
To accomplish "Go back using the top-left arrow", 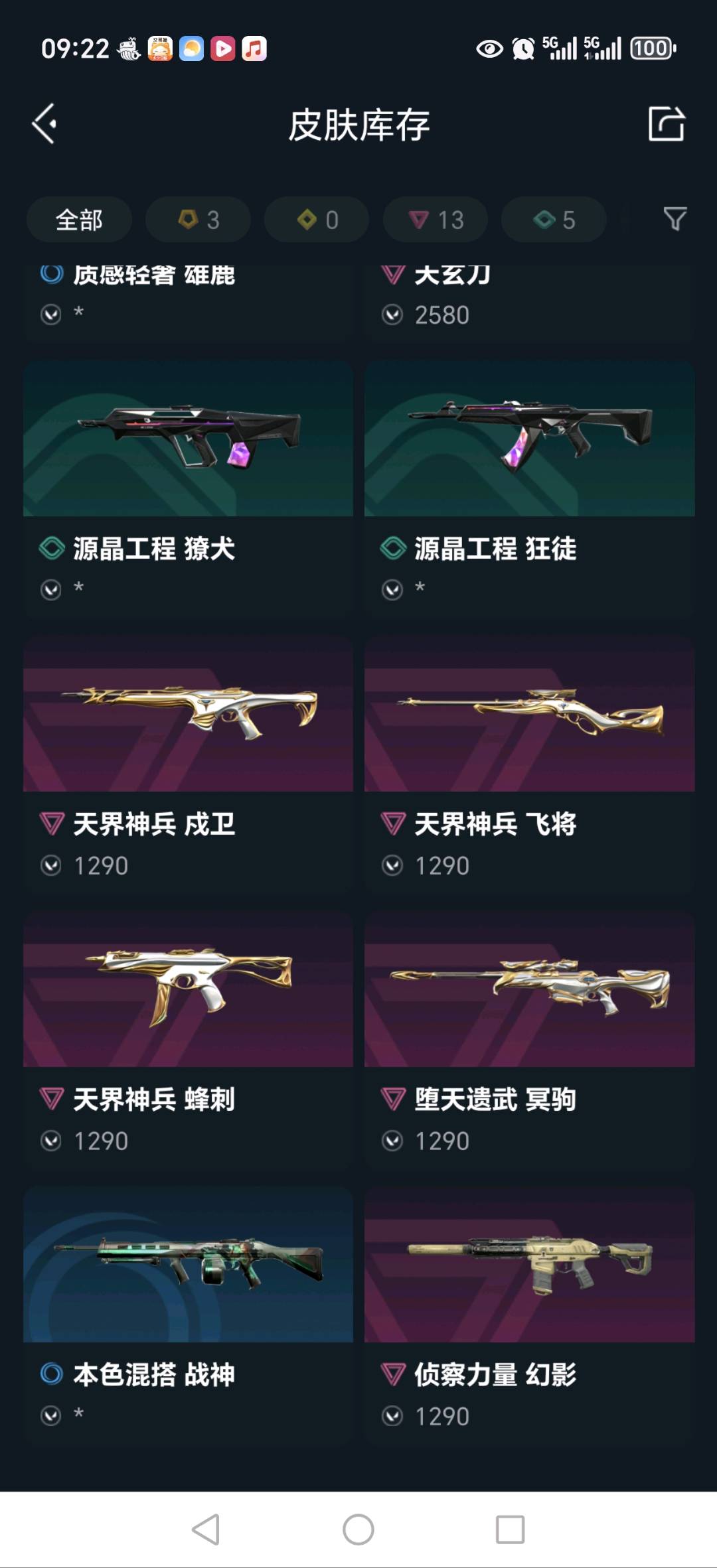I will point(44,124).
